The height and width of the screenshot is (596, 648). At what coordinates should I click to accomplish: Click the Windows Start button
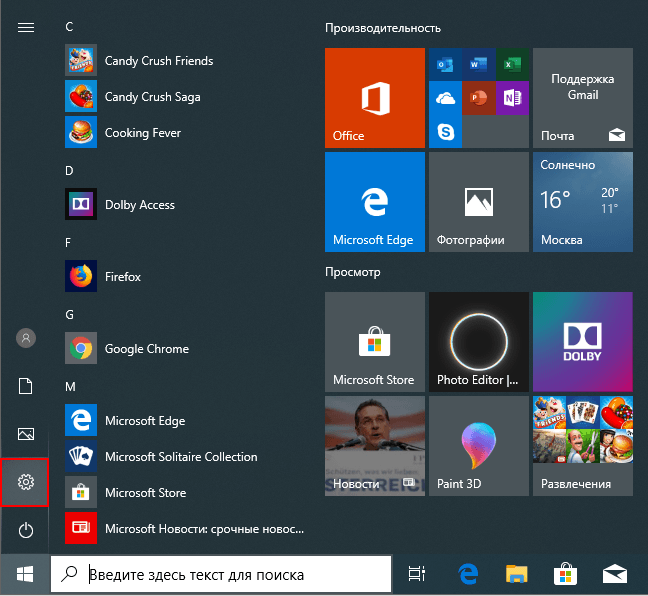point(25,575)
